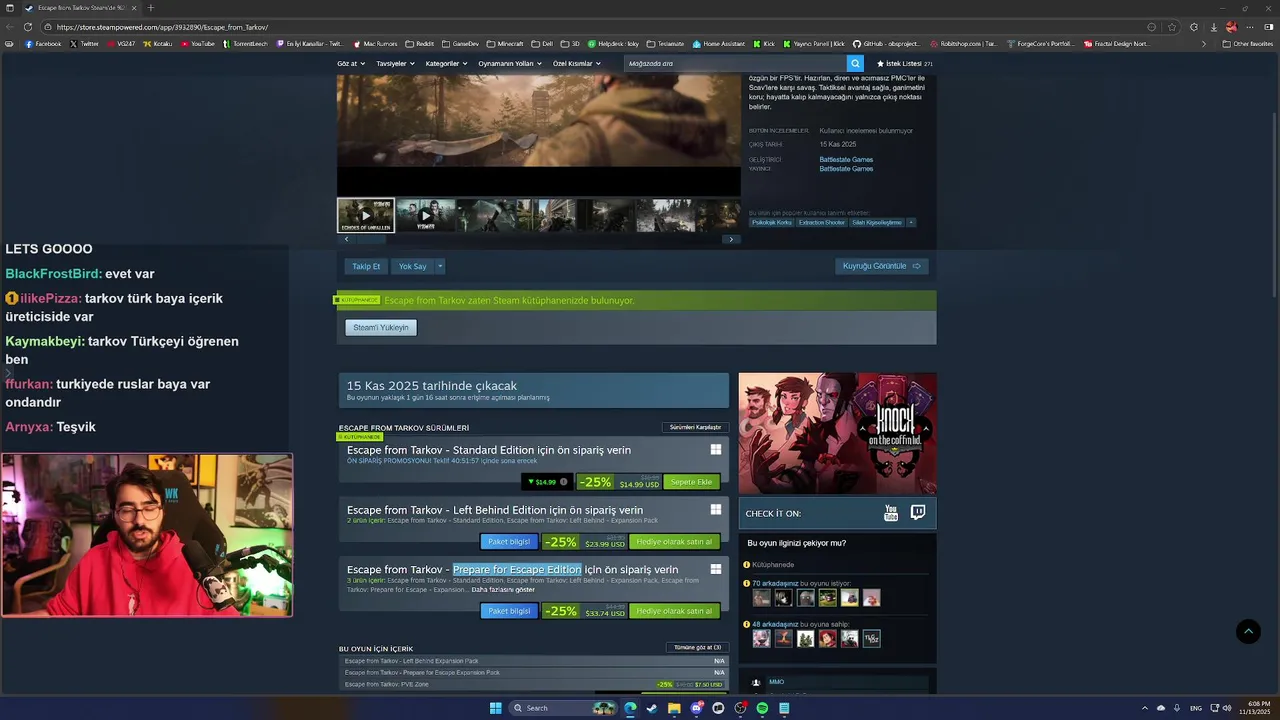Open File Explorer from the taskbar

tap(674, 708)
